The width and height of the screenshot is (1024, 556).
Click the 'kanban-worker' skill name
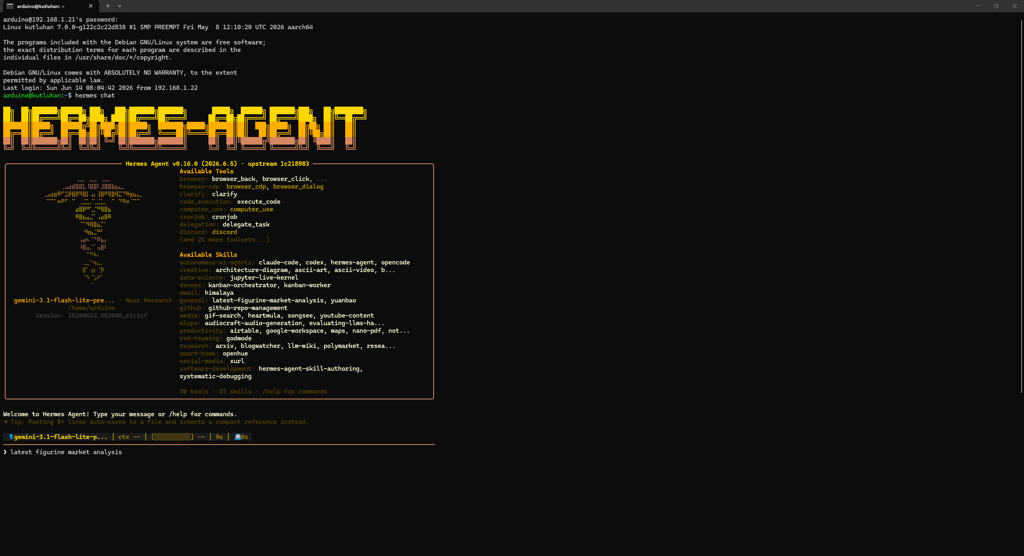307,286
